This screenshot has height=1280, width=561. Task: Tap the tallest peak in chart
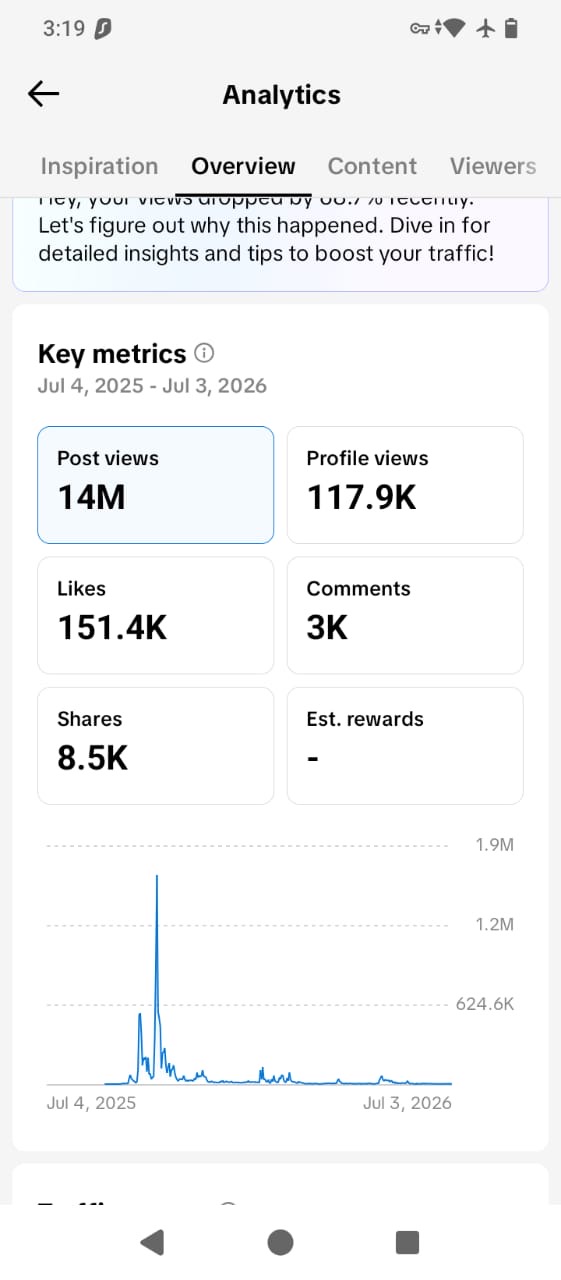point(157,876)
